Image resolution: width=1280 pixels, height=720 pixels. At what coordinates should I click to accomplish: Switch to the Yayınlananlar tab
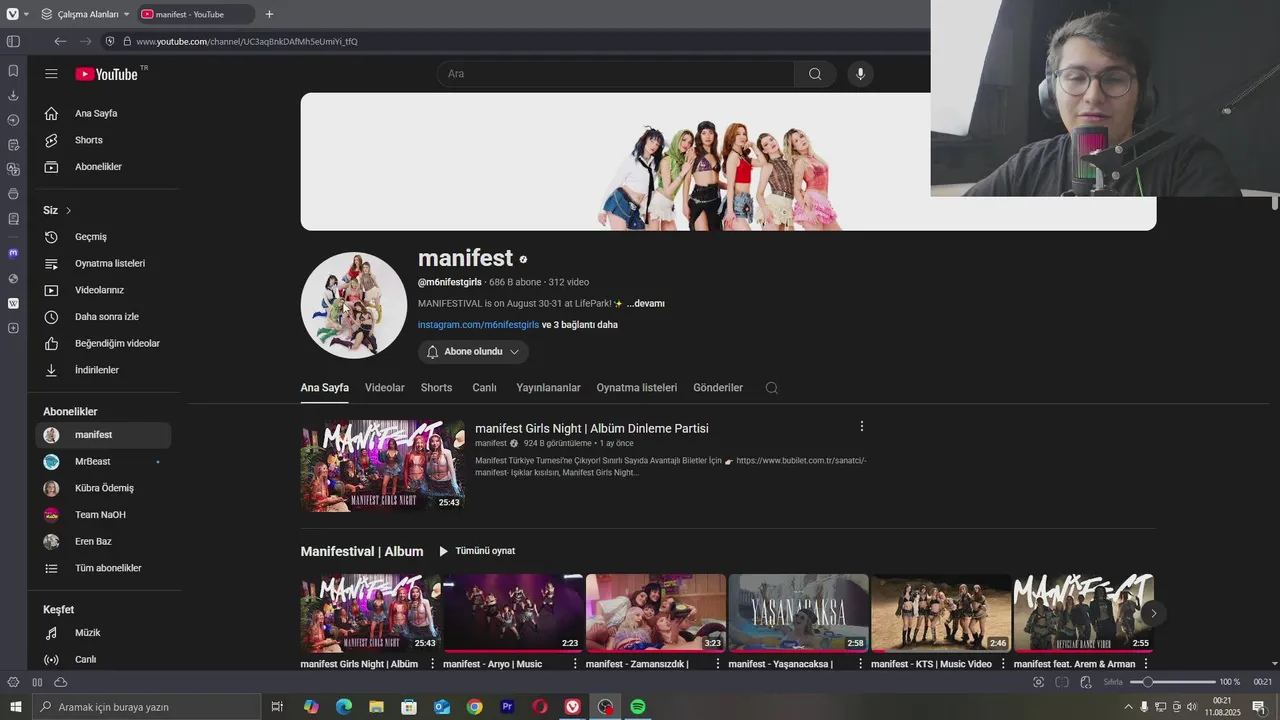548,388
